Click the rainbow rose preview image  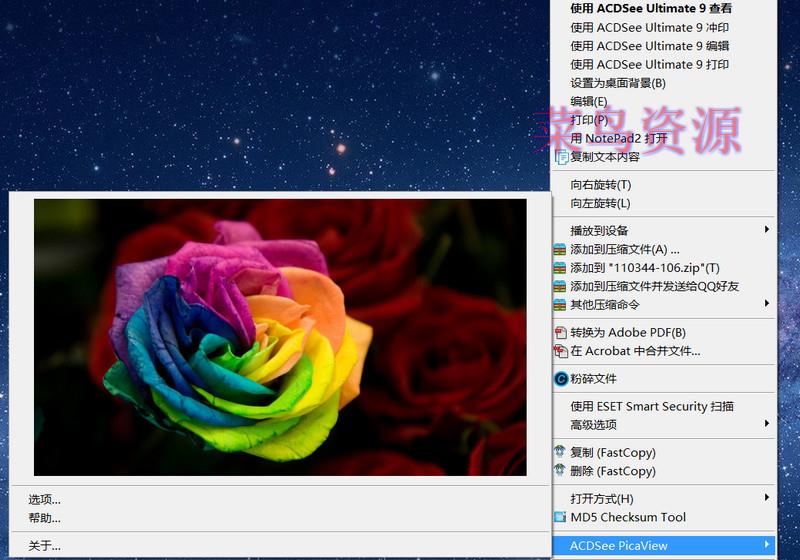(280, 338)
